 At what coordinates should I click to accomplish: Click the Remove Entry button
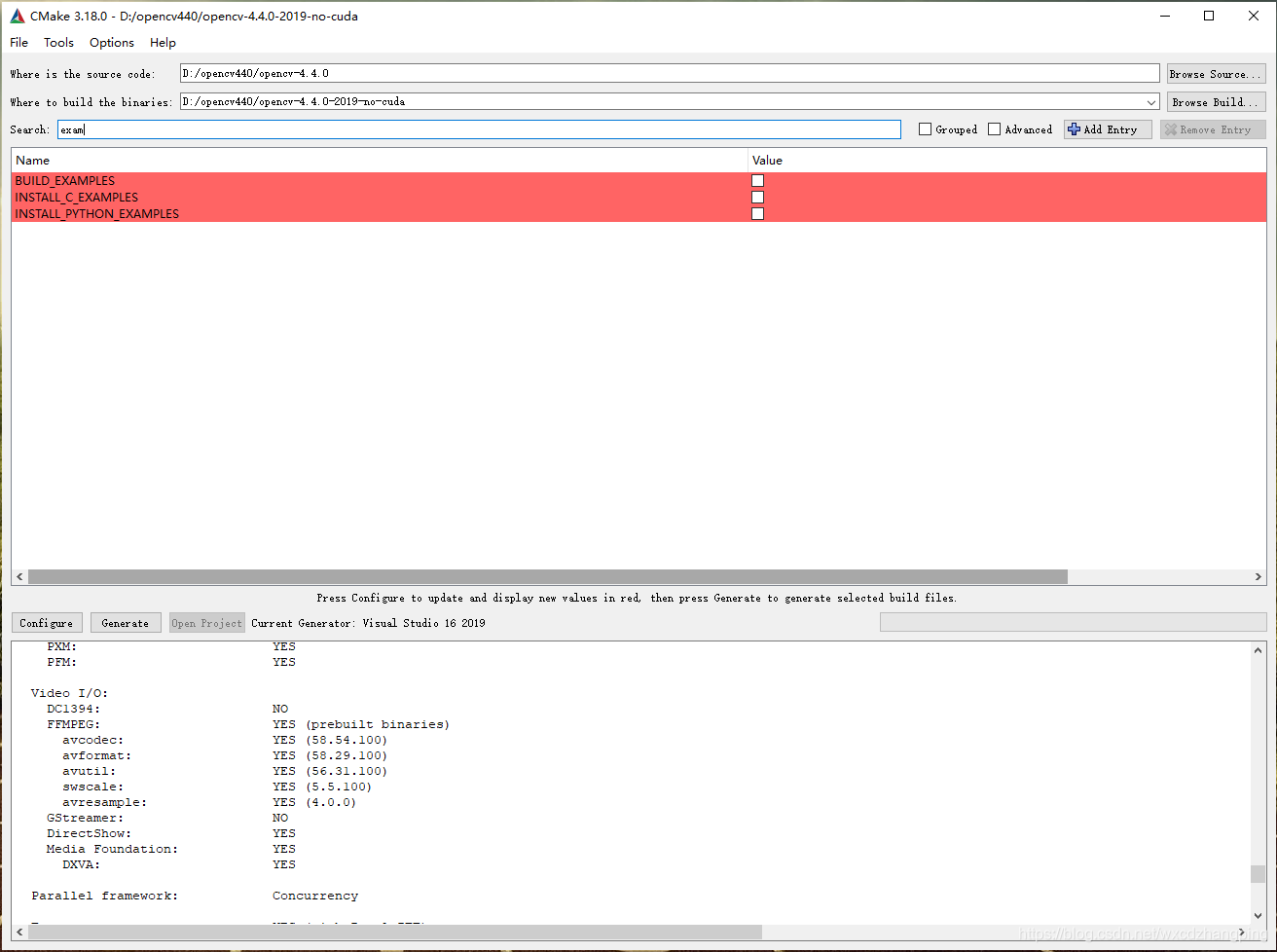tap(1213, 129)
